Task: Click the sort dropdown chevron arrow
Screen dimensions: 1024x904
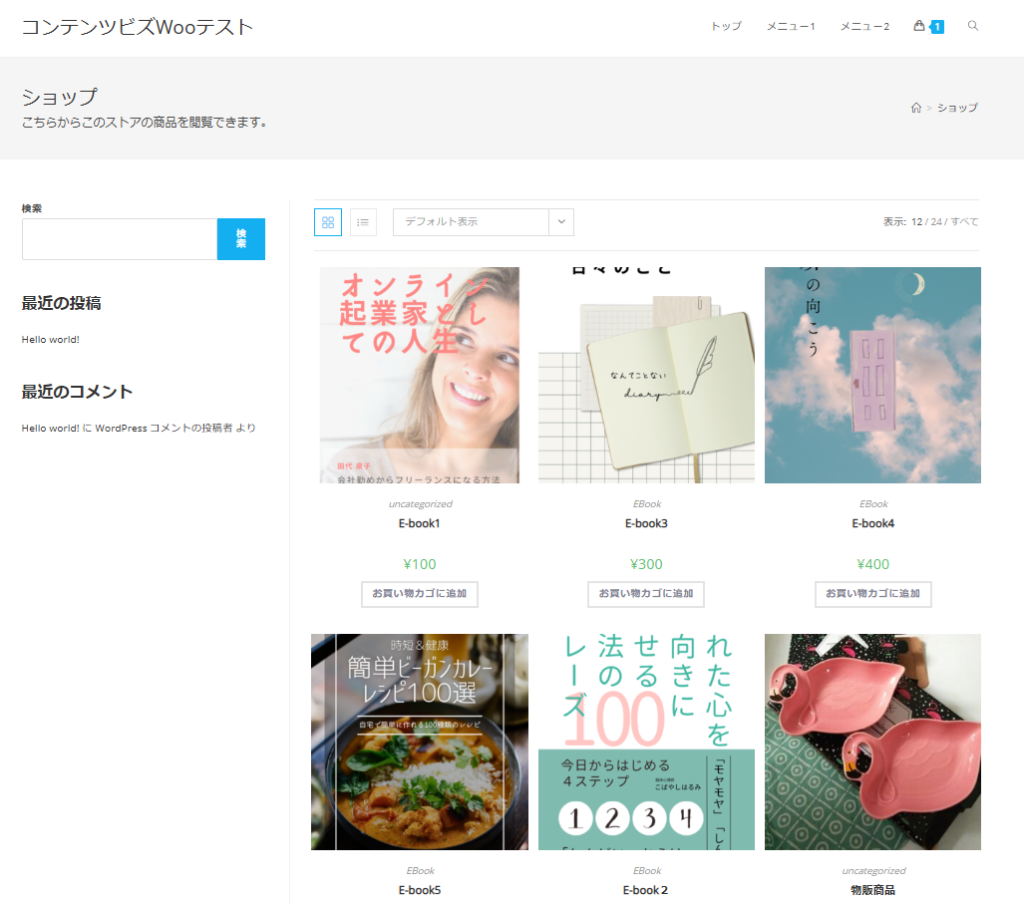Action: [x=561, y=222]
